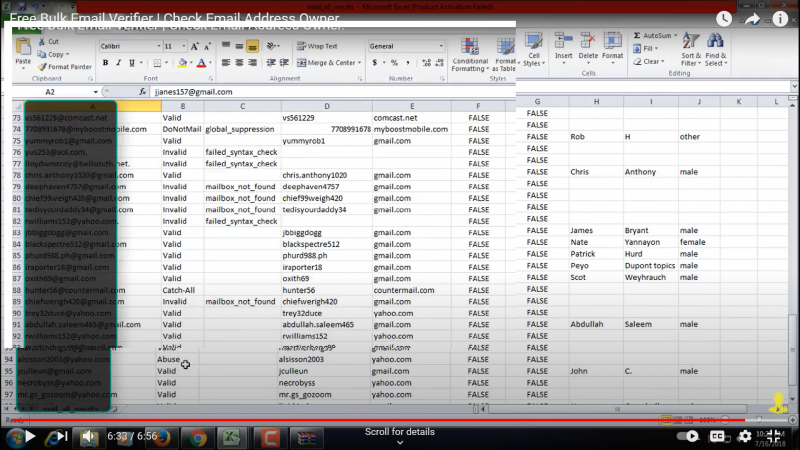Click the Increase Font Size icon

pos(194,46)
